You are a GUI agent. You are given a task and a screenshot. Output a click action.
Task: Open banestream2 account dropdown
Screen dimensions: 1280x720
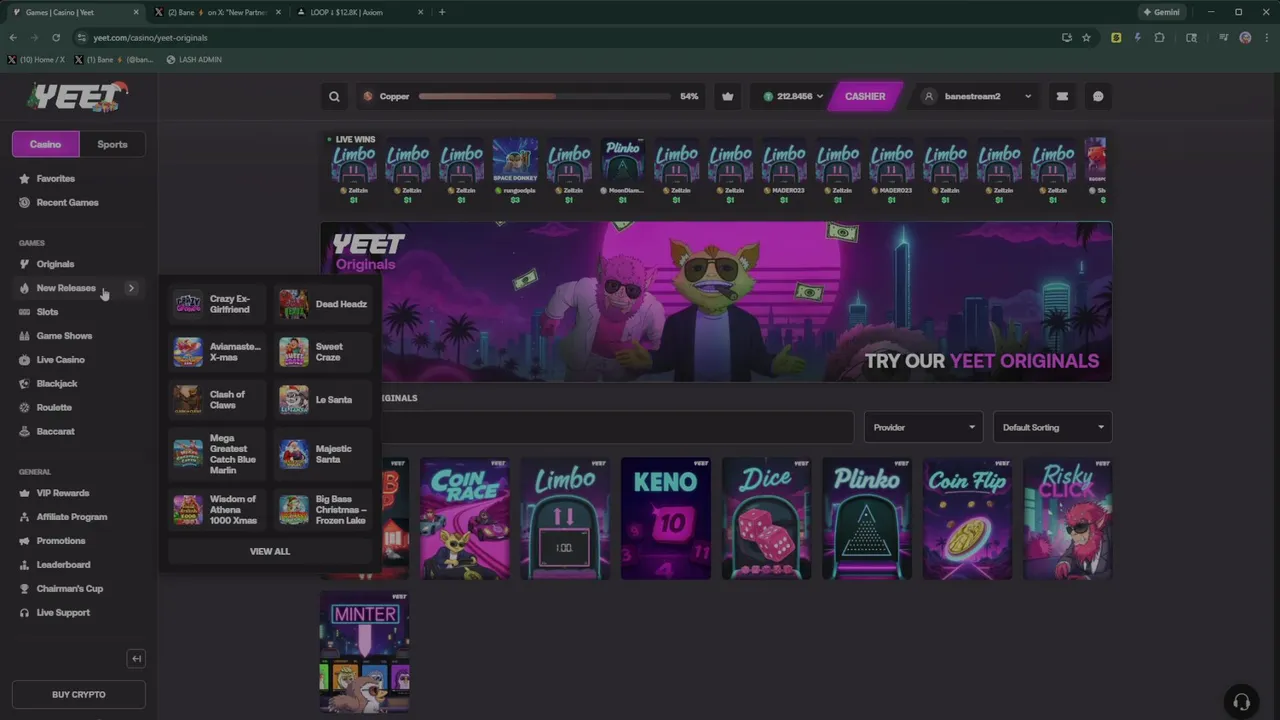click(x=977, y=97)
